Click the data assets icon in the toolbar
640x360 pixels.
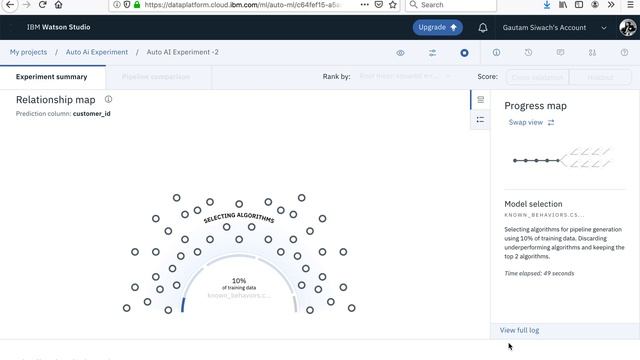(x=592, y=53)
